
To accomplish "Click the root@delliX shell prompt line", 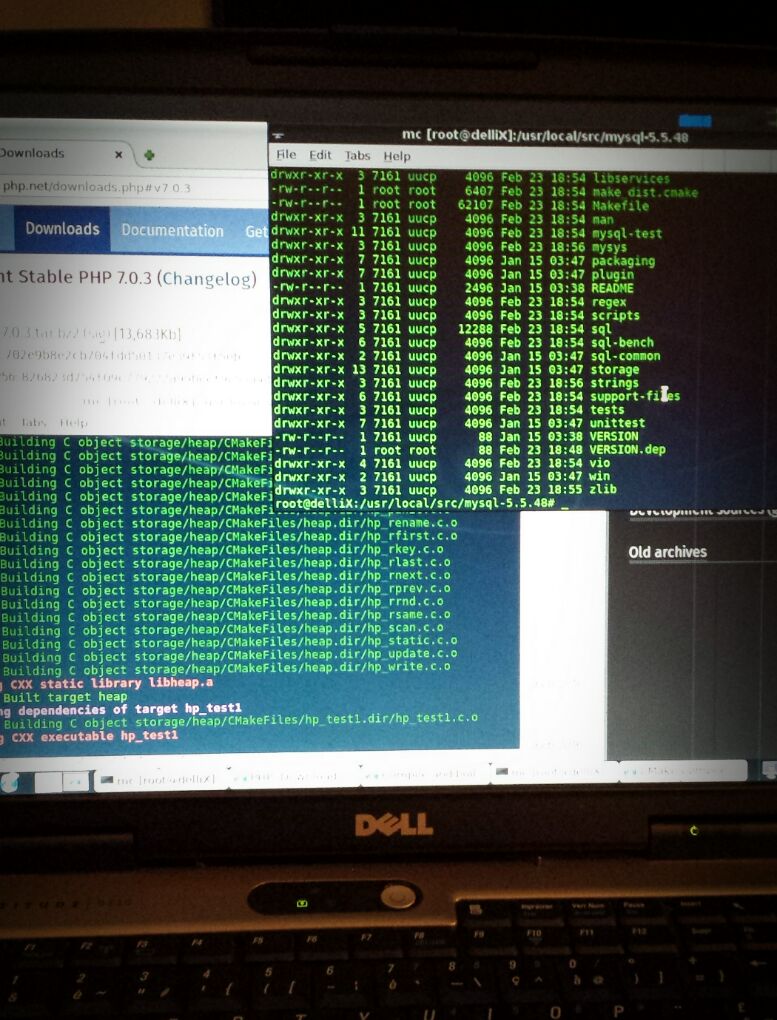I will pyautogui.click(x=422, y=503).
